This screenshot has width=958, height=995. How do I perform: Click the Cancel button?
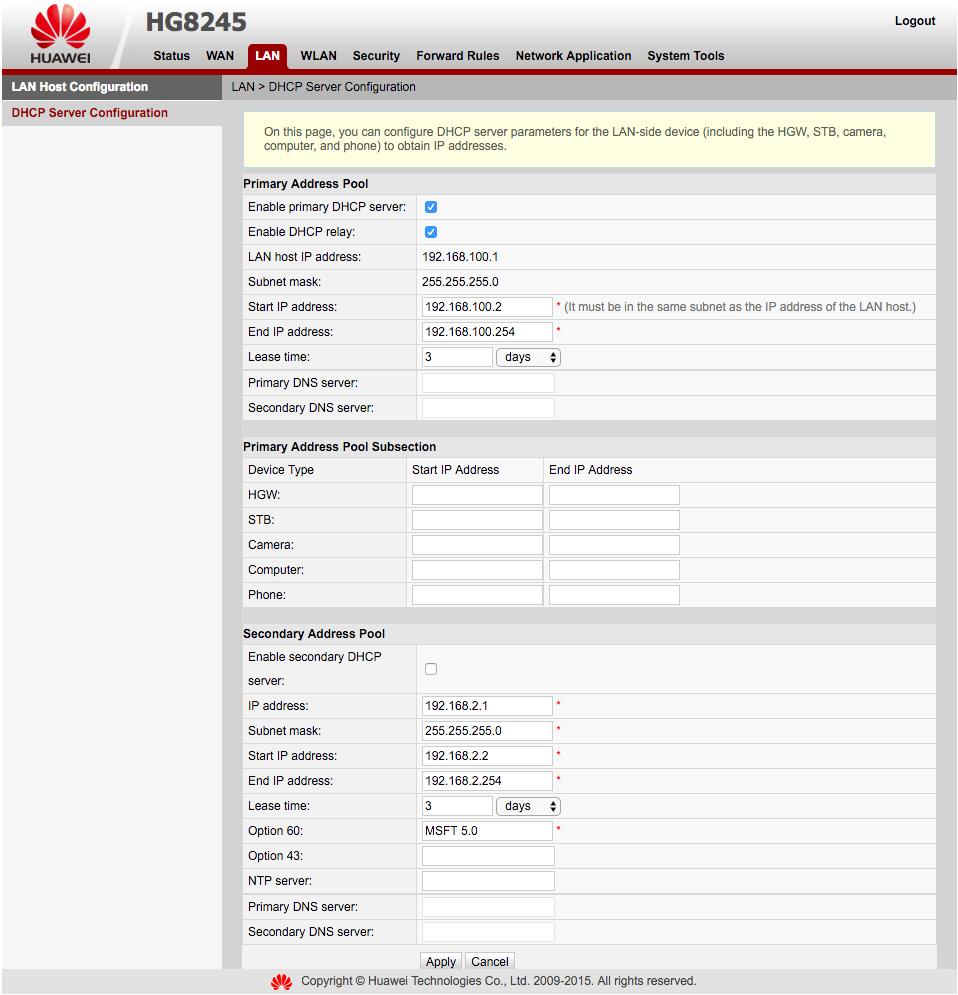pos(489,961)
